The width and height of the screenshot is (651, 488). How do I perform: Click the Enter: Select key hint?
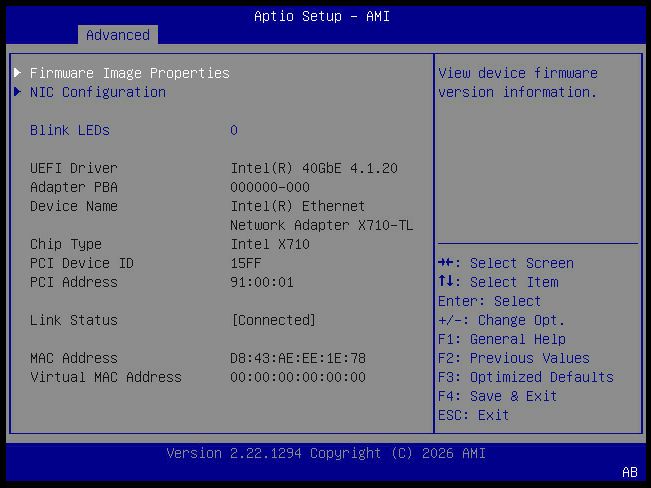point(489,302)
